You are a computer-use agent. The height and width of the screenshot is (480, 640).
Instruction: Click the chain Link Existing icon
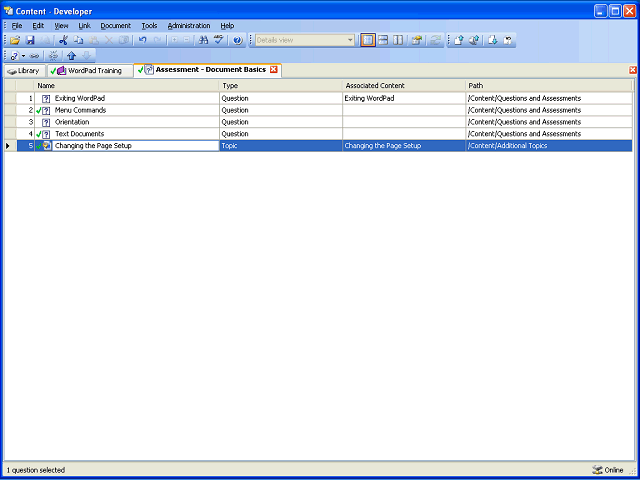34,56
